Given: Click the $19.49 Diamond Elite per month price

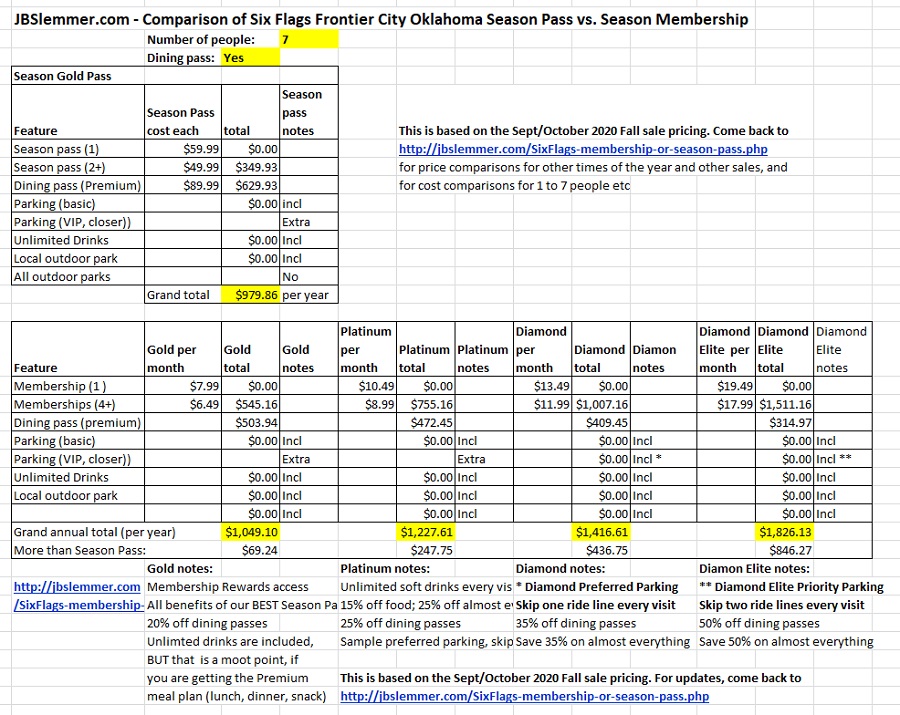Looking at the screenshot, I should (726, 386).
